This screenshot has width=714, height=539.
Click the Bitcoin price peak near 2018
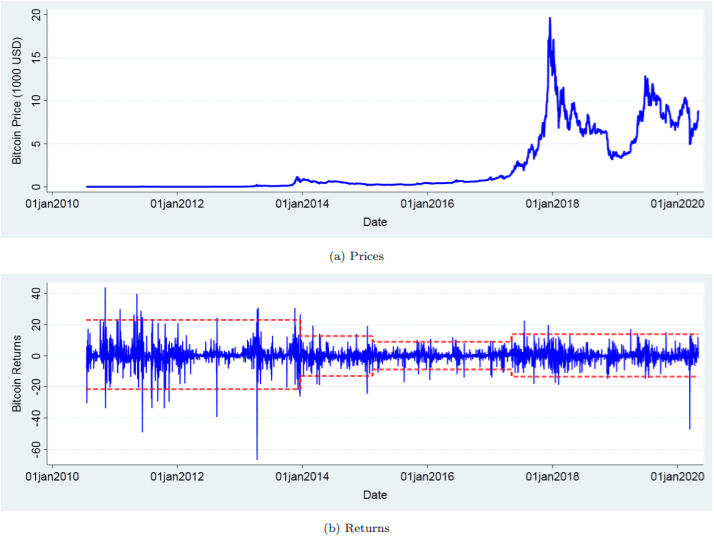point(550,19)
